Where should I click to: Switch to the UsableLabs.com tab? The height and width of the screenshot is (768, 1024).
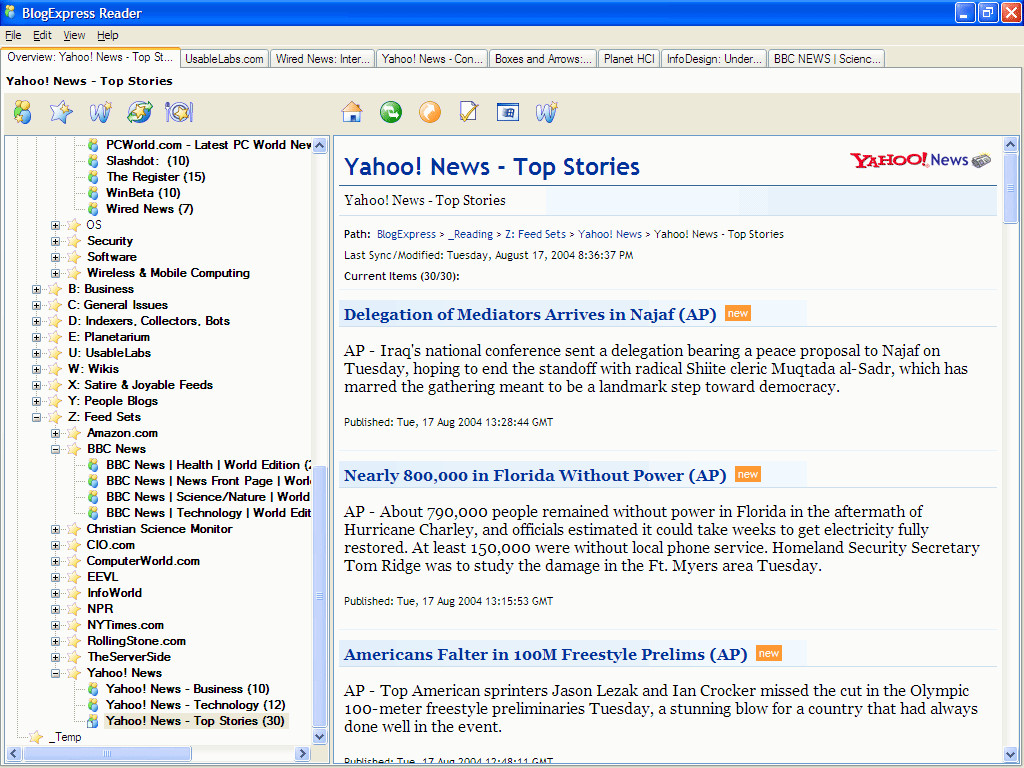pyautogui.click(x=224, y=59)
